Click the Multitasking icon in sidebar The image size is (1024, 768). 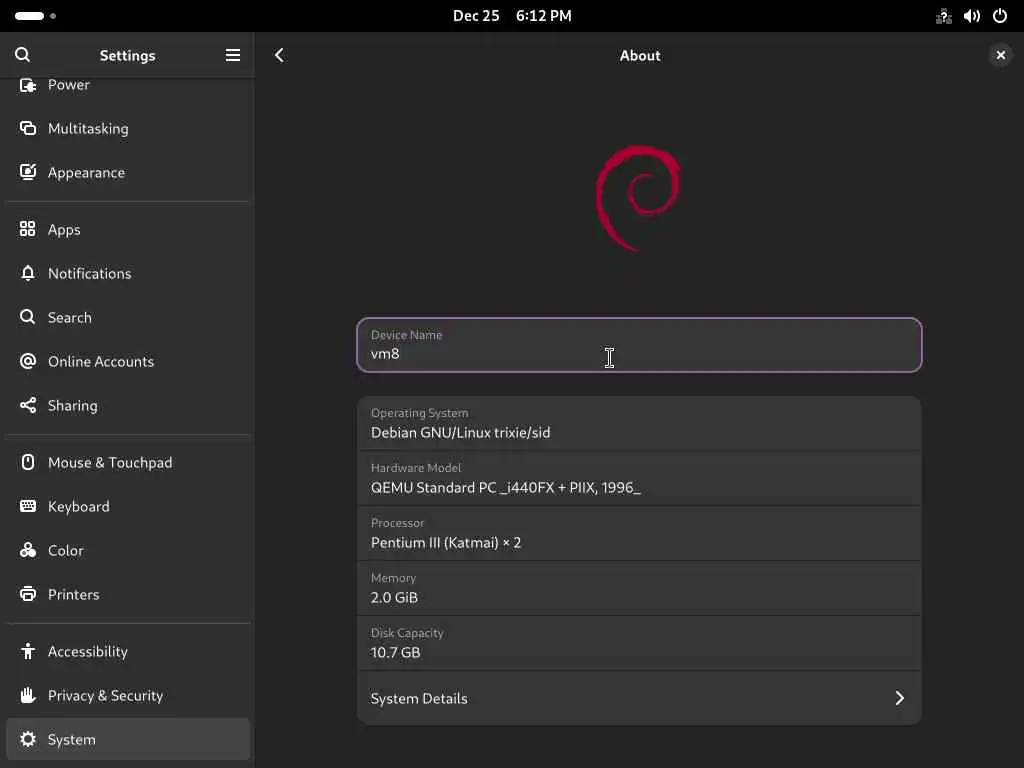[27, 128]
